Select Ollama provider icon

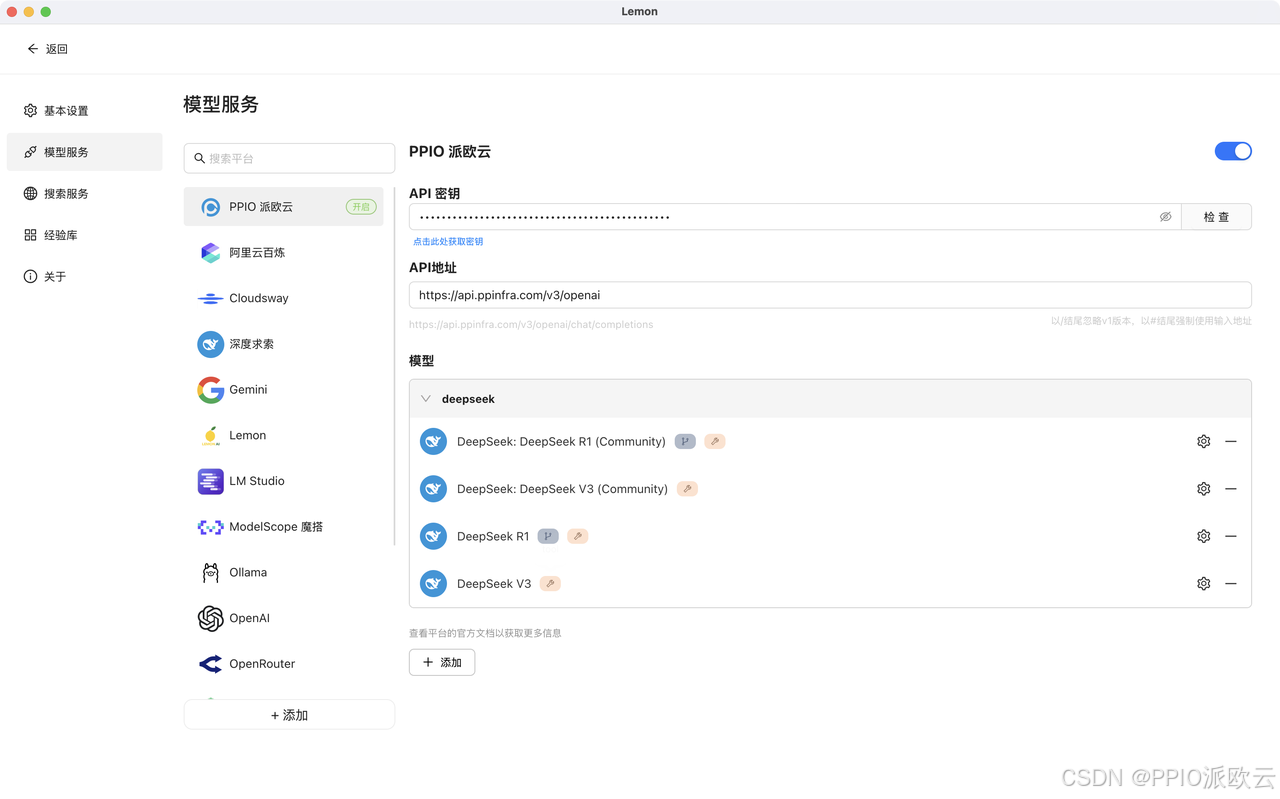click(x=210, y=573)
